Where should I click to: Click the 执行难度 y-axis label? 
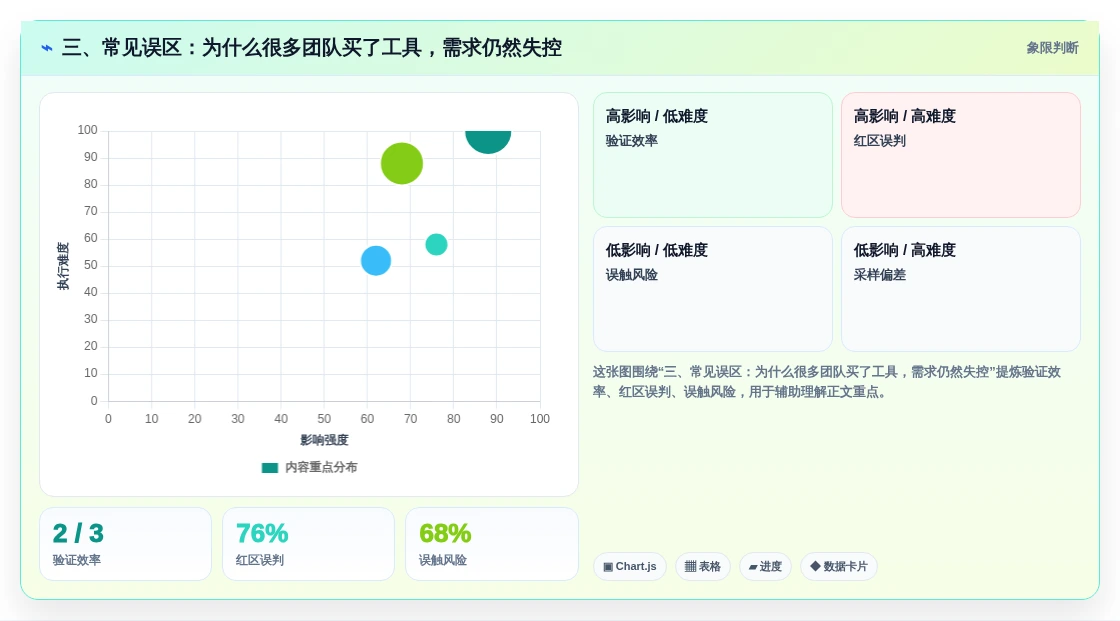pyautogui.click(x=63, y=266)
